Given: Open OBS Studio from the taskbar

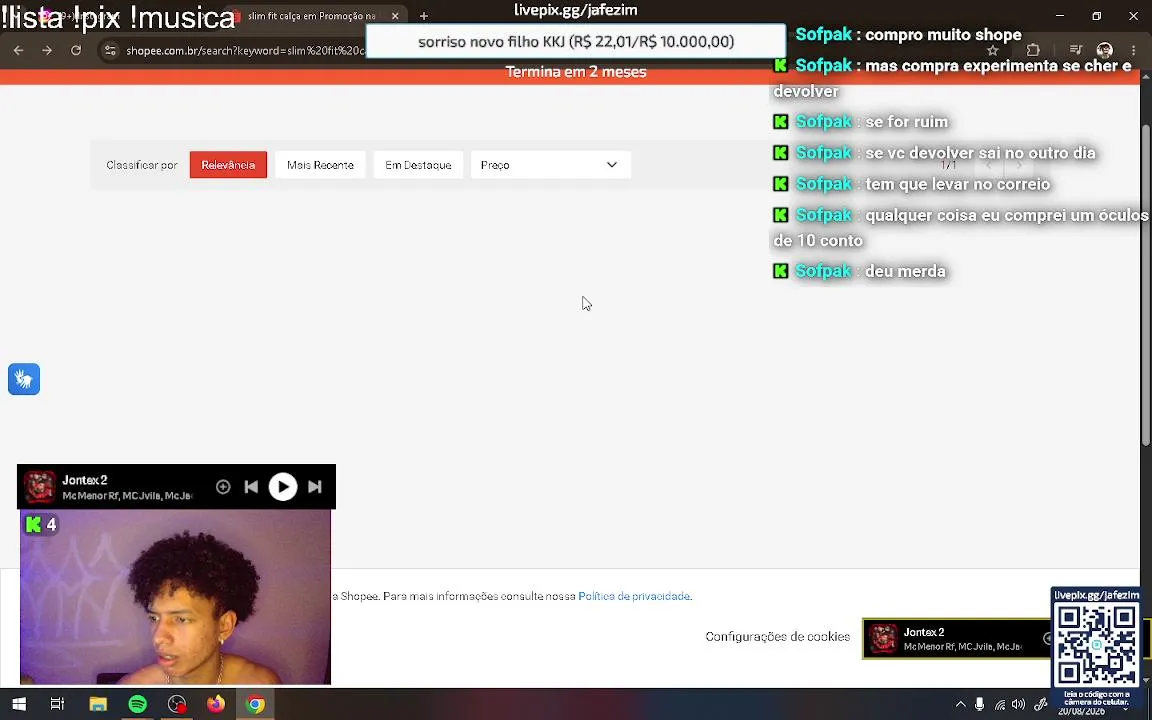Looking at the screenshot, I should 177,705.
